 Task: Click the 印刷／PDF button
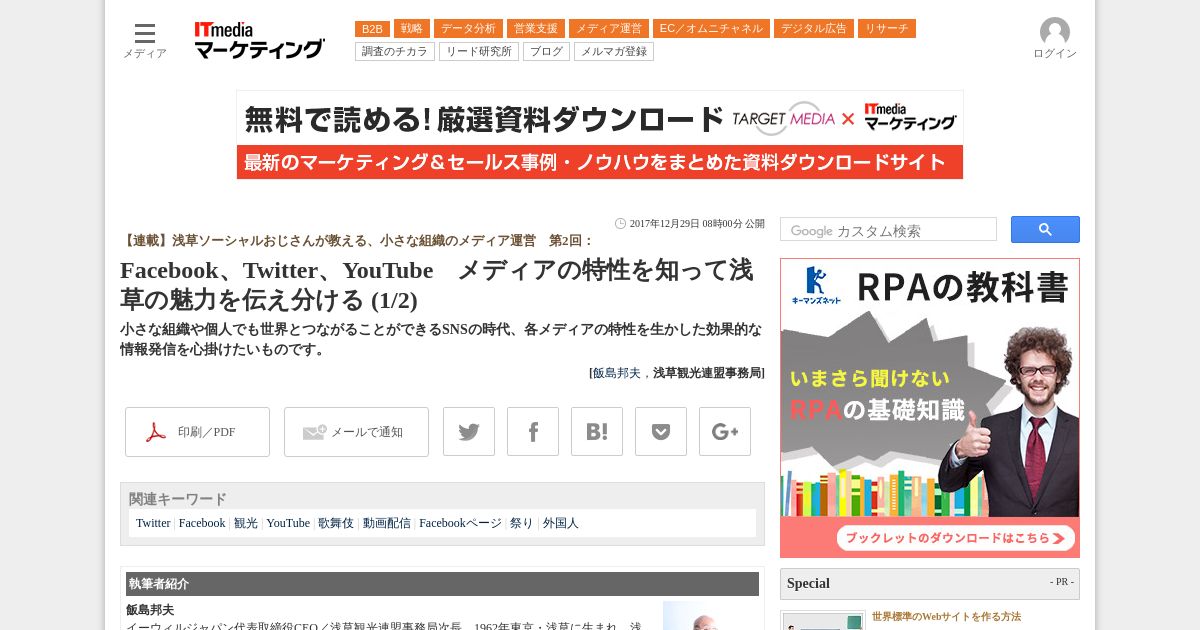tap(197, 432)
